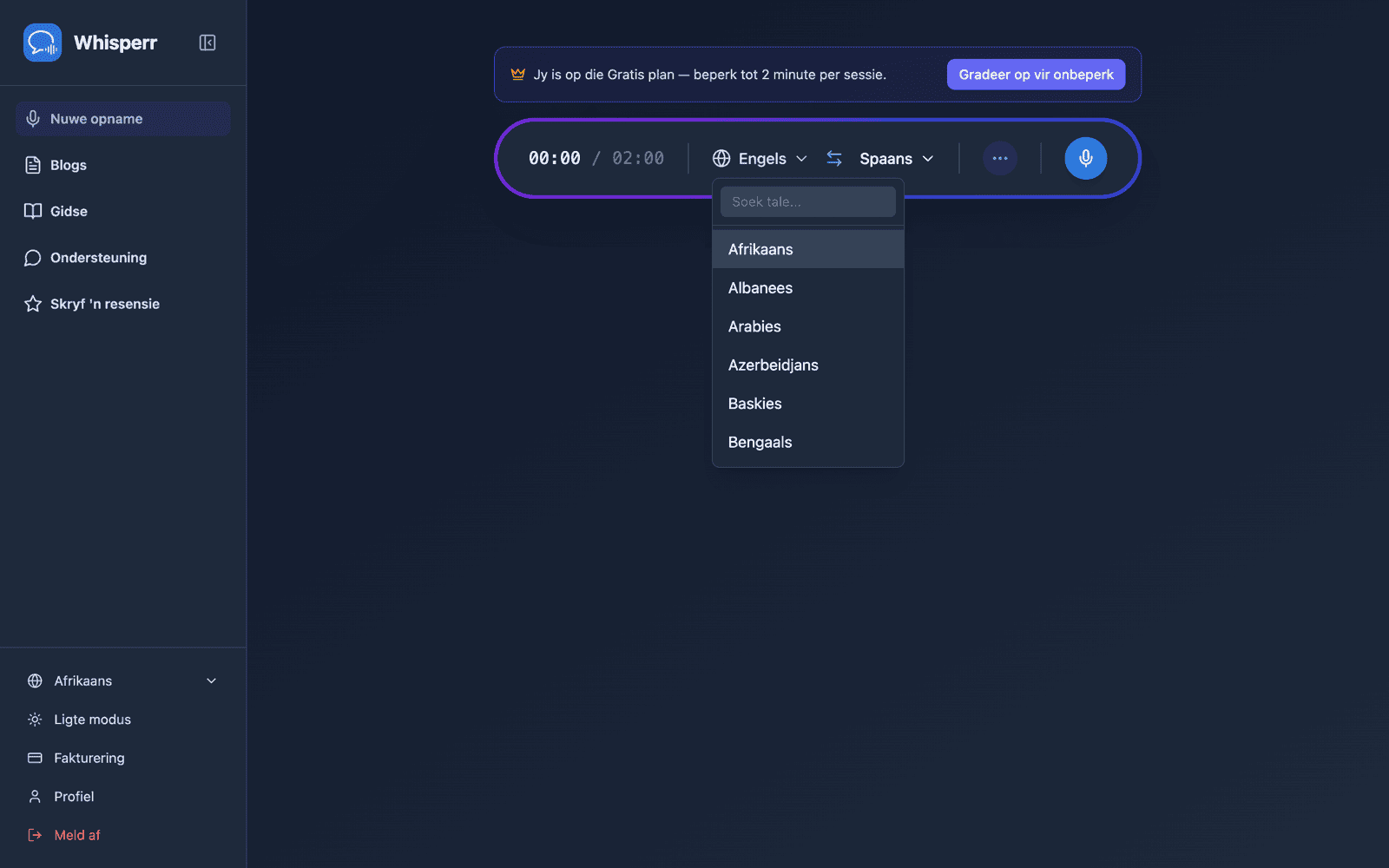
Task: Click the chat bubble icon for Ondersteuning
Action: click(x=33, y=258)
